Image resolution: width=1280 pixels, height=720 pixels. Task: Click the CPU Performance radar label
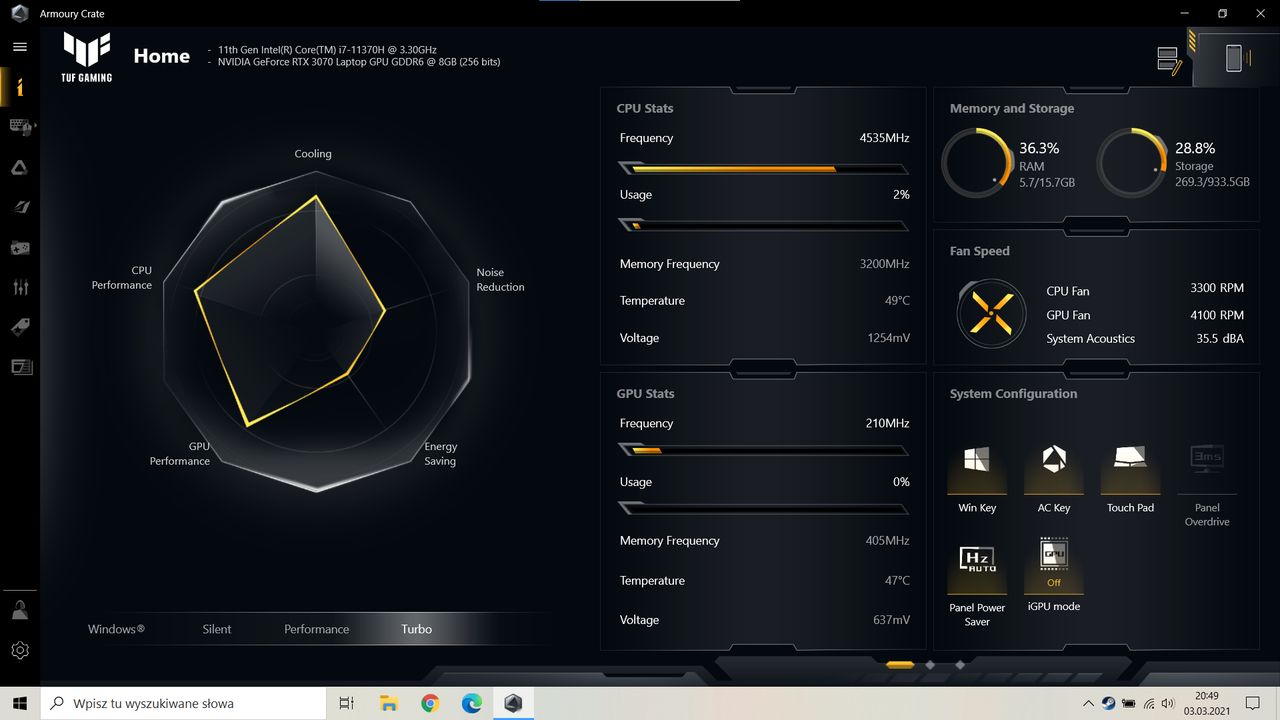(x=122, y=278)
